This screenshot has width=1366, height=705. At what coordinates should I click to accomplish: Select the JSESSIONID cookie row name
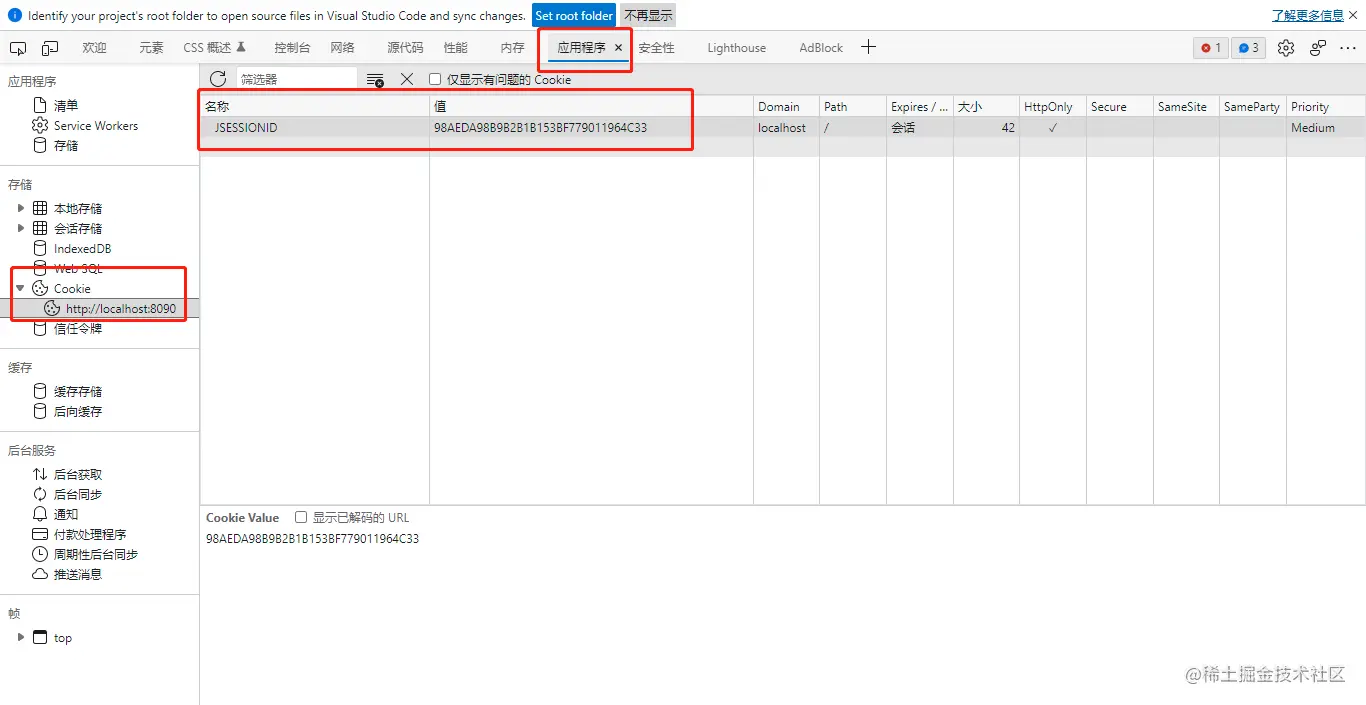pyautogui.click(x=245, y=128)
